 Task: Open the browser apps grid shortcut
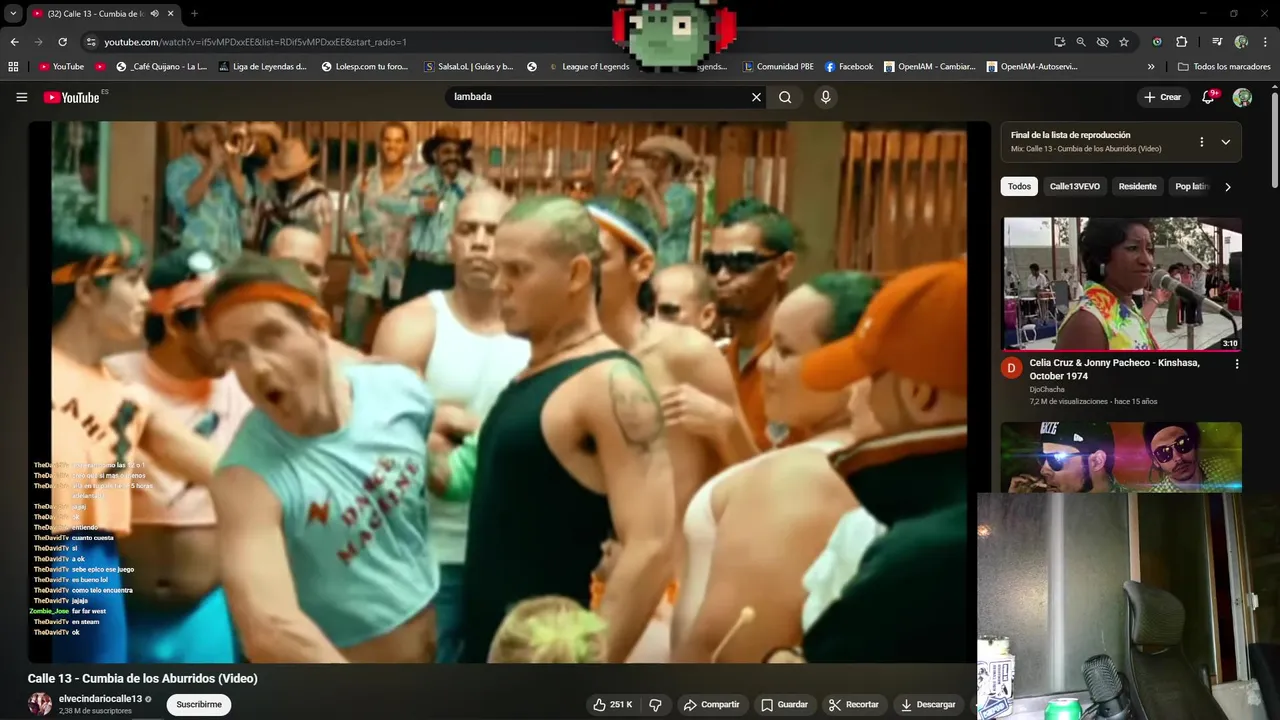pyautogui.click(x=13, y=67)
